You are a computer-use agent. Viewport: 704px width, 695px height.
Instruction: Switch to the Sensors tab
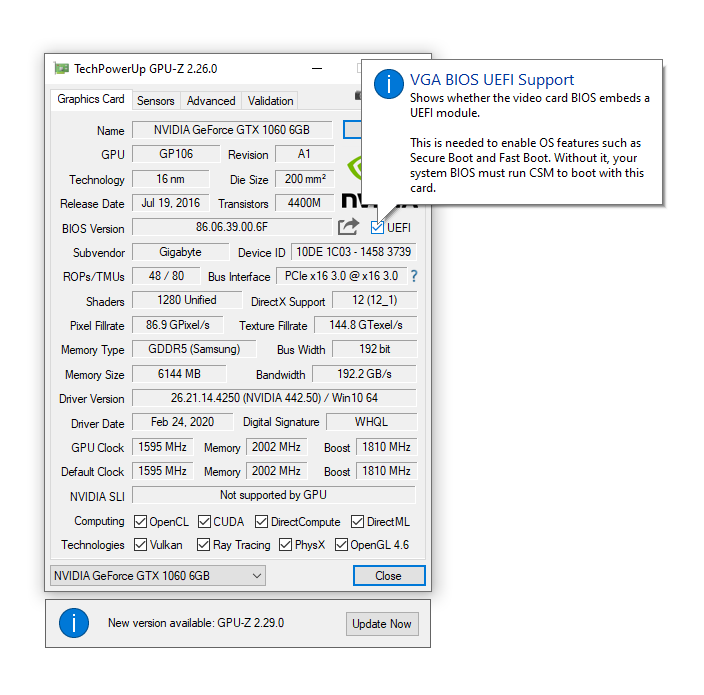(x=155, y=101)
